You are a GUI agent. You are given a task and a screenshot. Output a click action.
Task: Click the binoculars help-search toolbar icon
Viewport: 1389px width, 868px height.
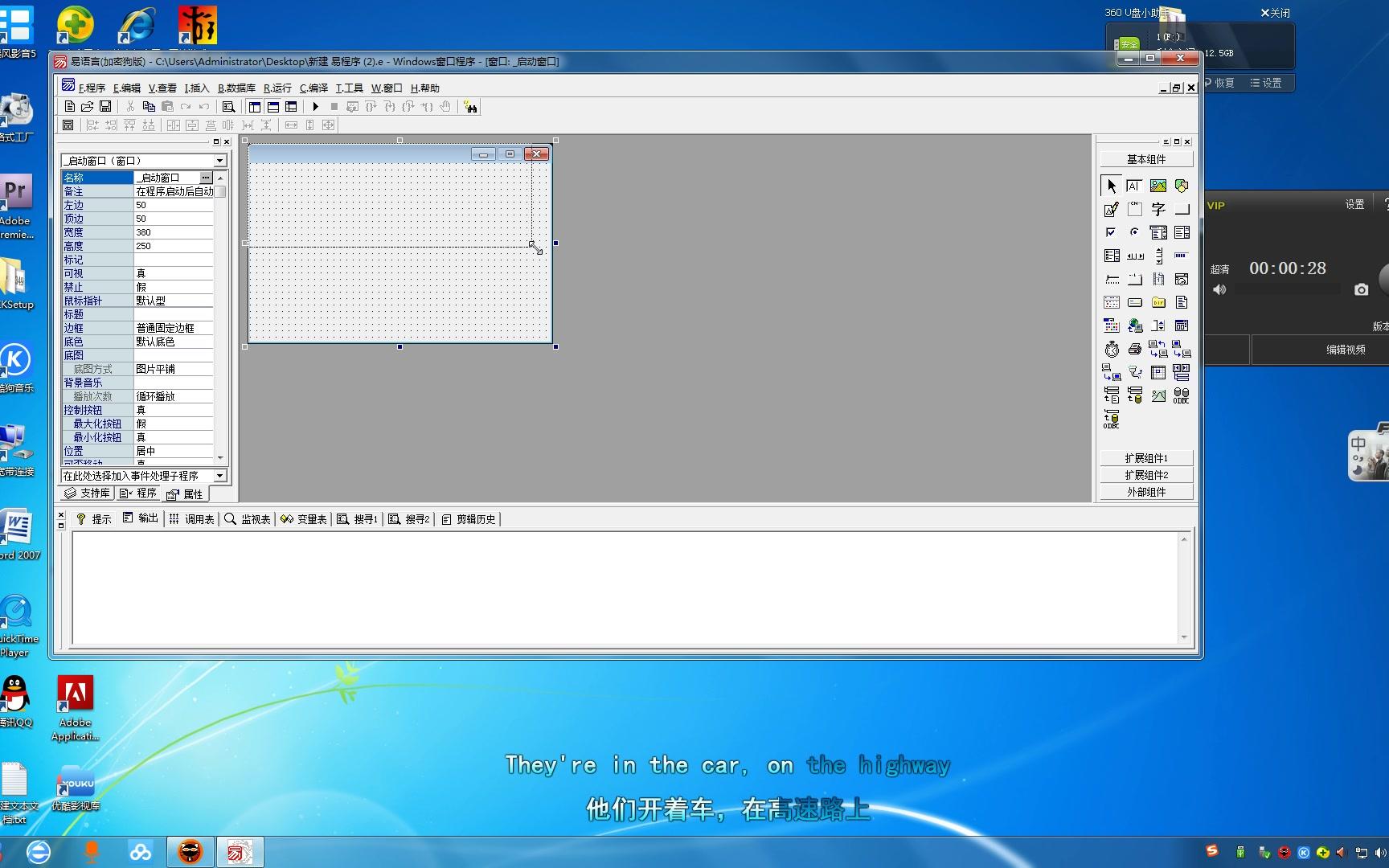pos(471,107)
